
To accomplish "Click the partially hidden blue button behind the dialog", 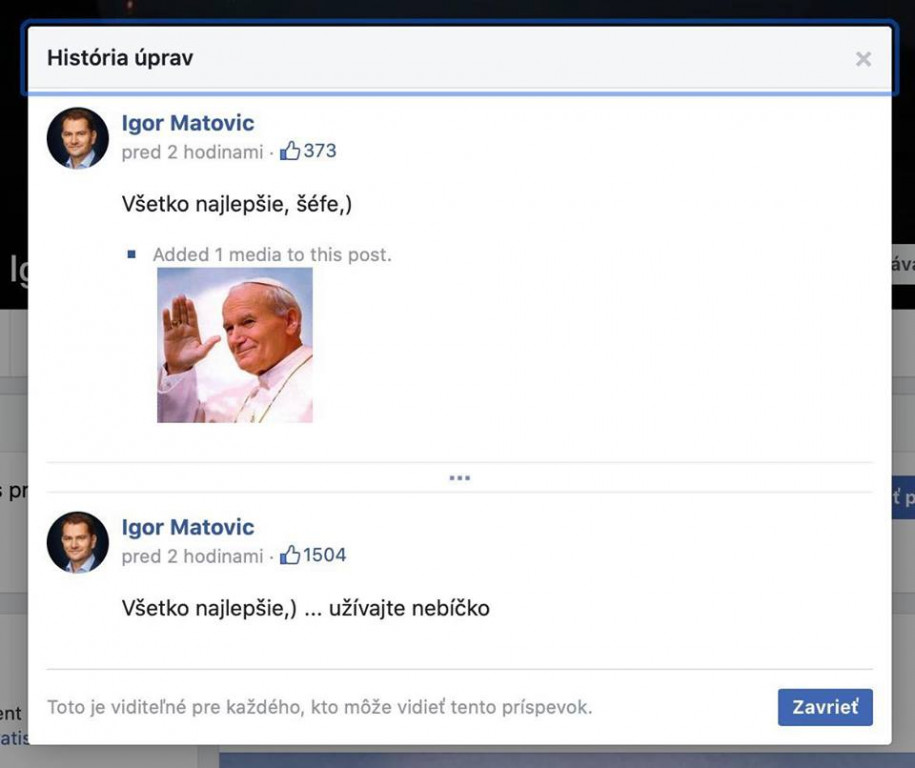I will coord(903,497).
